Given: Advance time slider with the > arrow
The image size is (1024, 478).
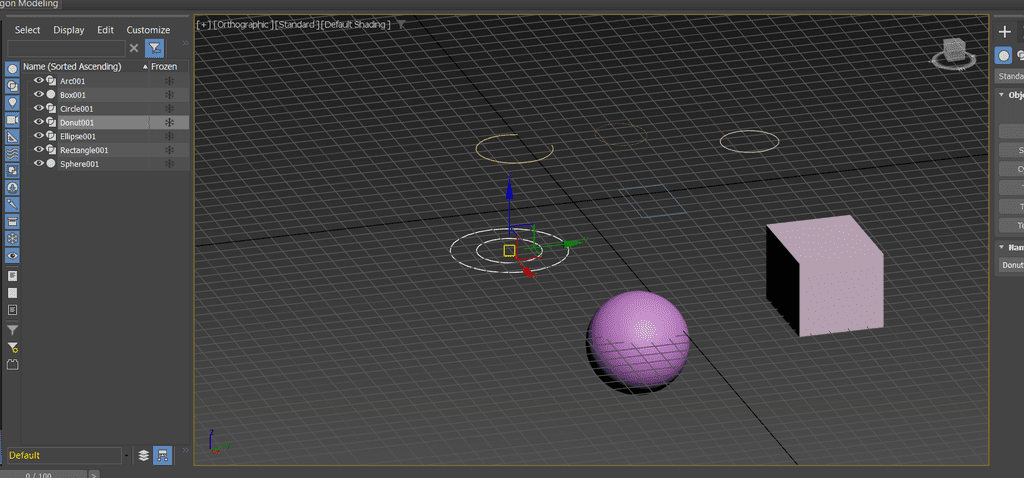Looking at the screenshot, I should coord(94,474).
